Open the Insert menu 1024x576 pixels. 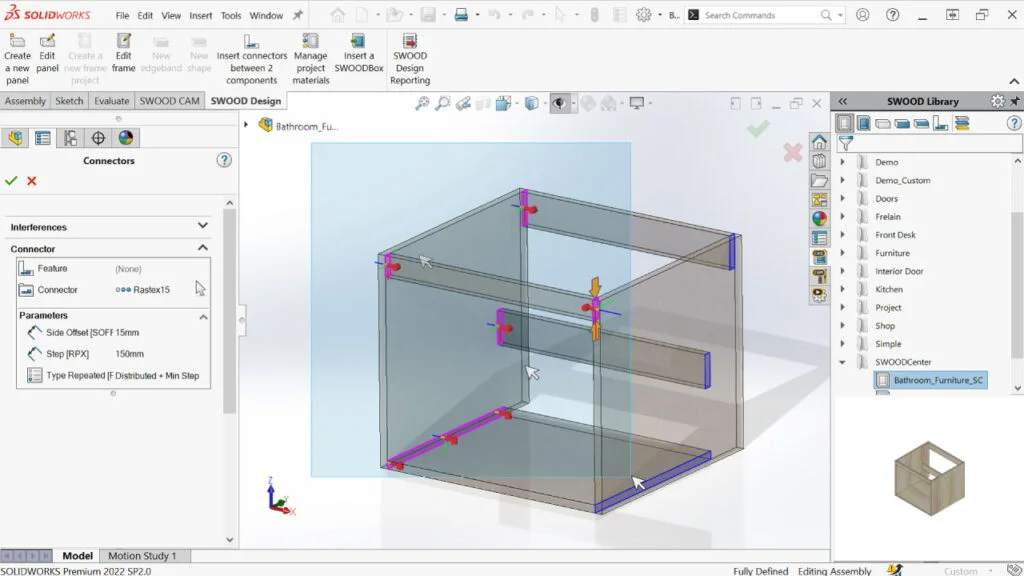pos(200,16)
